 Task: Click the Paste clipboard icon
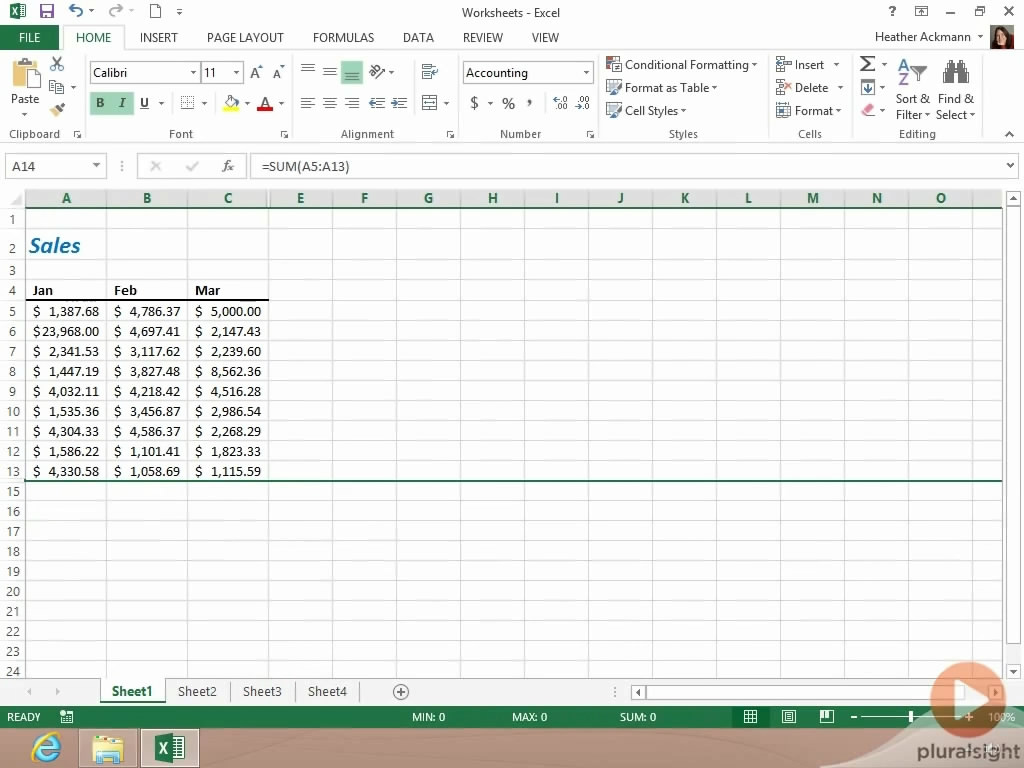[x=25, y=72]
